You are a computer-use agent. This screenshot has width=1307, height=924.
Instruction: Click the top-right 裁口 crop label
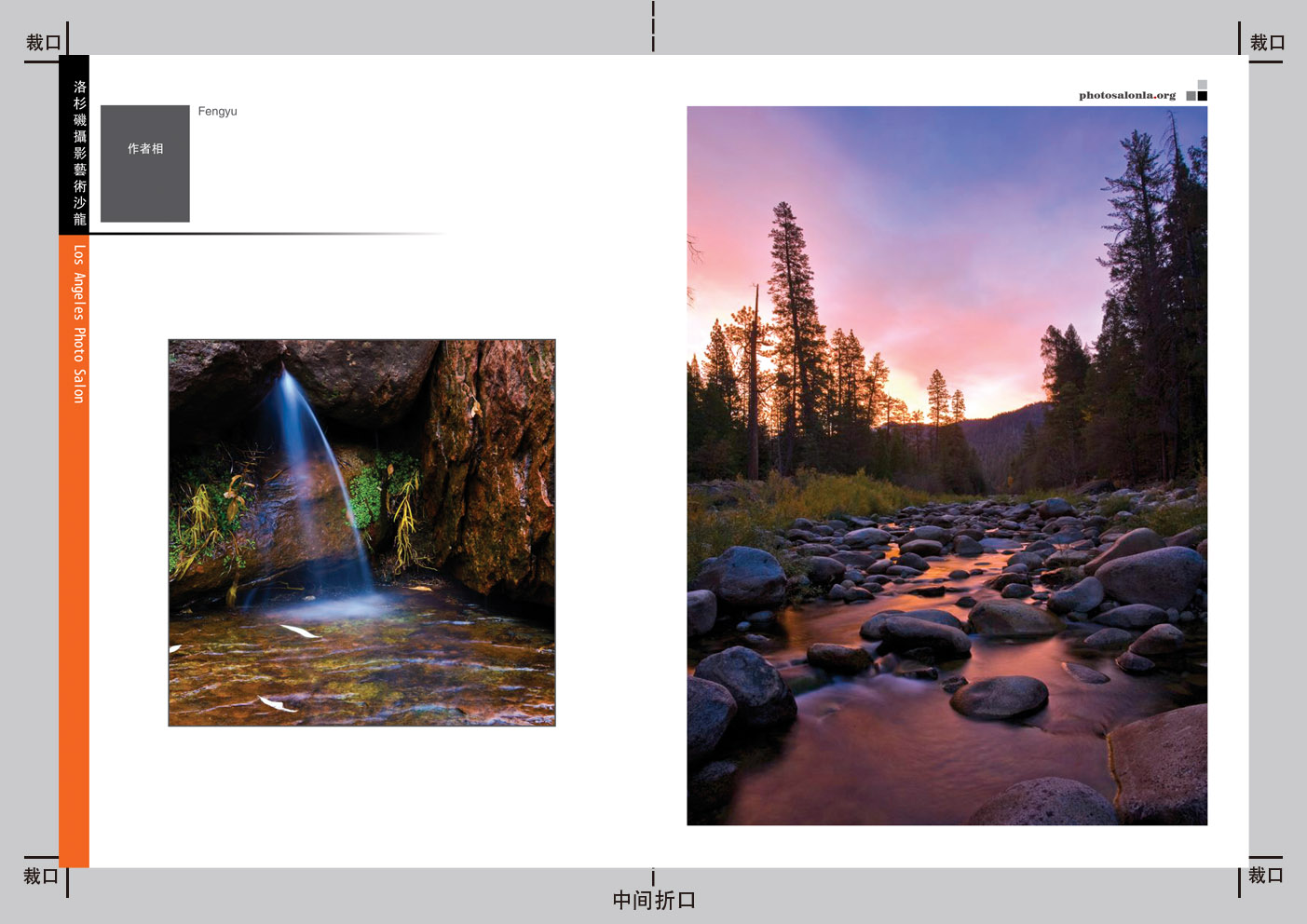[1267, 43]
